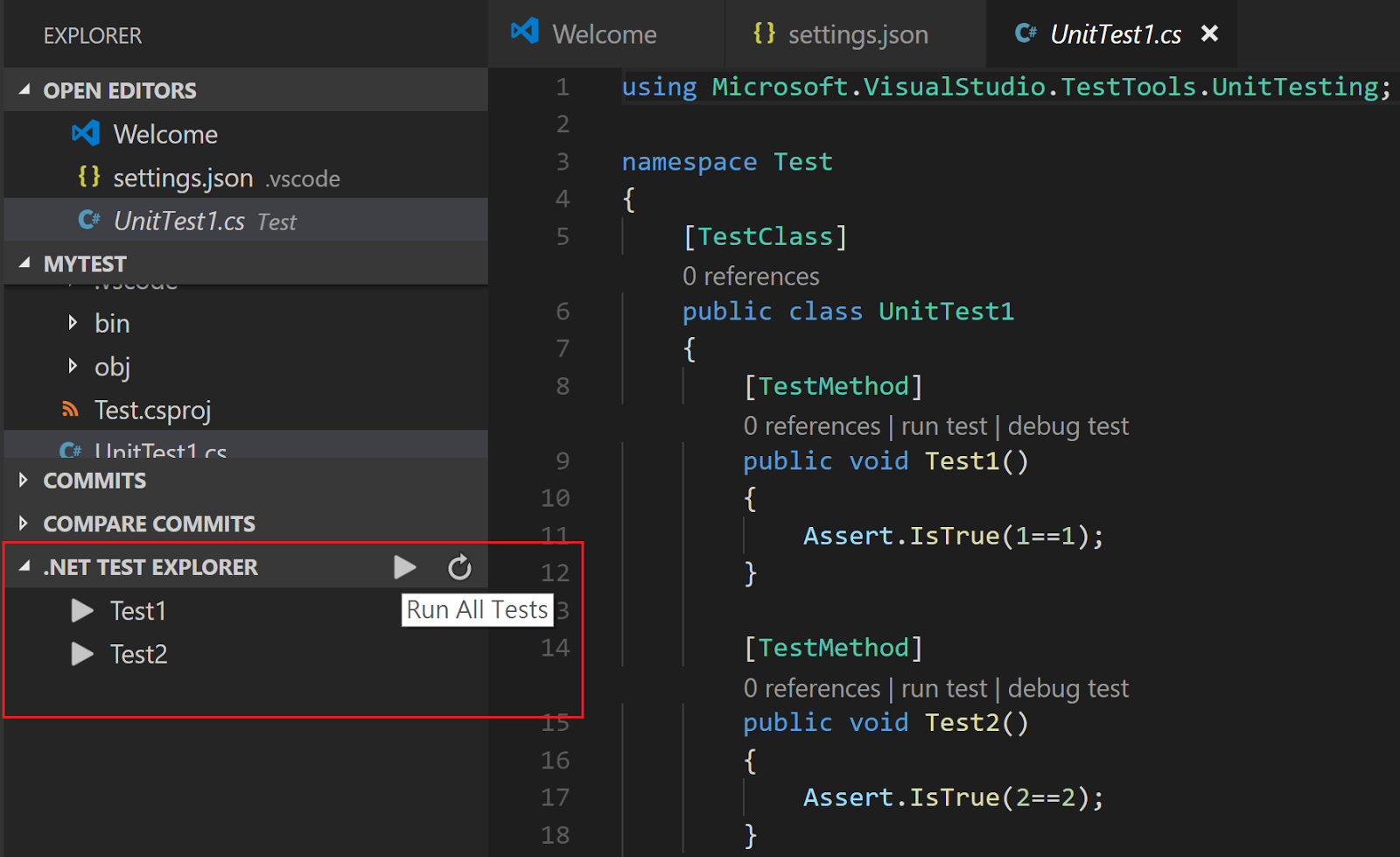The width and height of the screenshot is (1400, 857).
Task: Open the settings.json tab
Action: tap(857, 33)
